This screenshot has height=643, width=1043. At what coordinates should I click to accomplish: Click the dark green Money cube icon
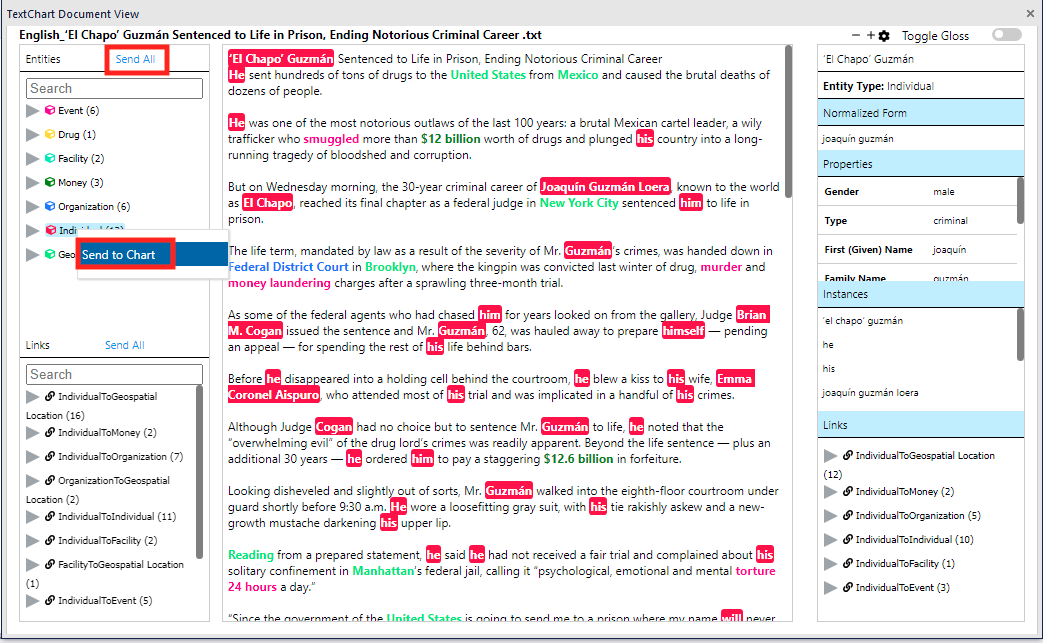[x=50, y=183]
